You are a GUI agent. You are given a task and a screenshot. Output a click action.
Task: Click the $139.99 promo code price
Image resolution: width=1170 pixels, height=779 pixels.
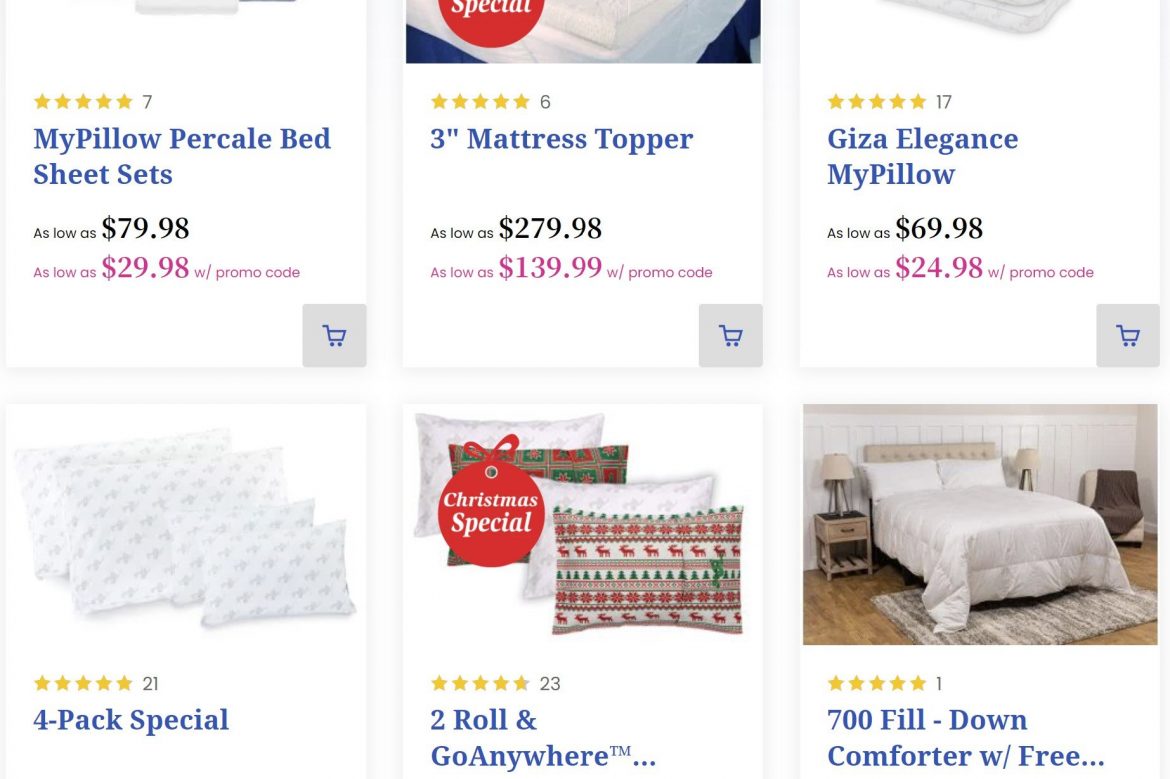(x=550, y=268)
